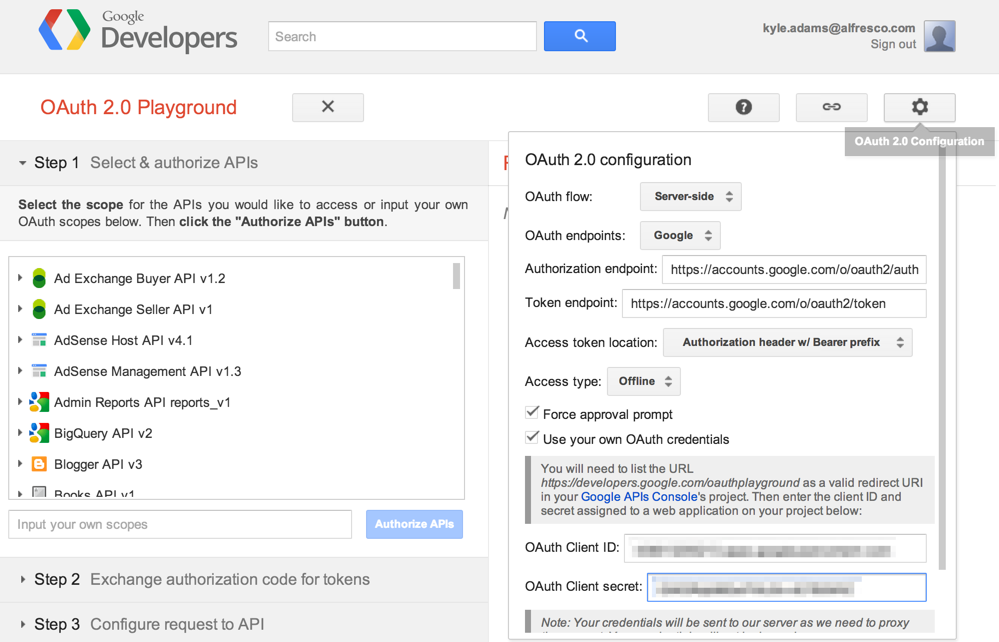
Task: Open the Access type Offline dropdown
Action: (643, 381)
